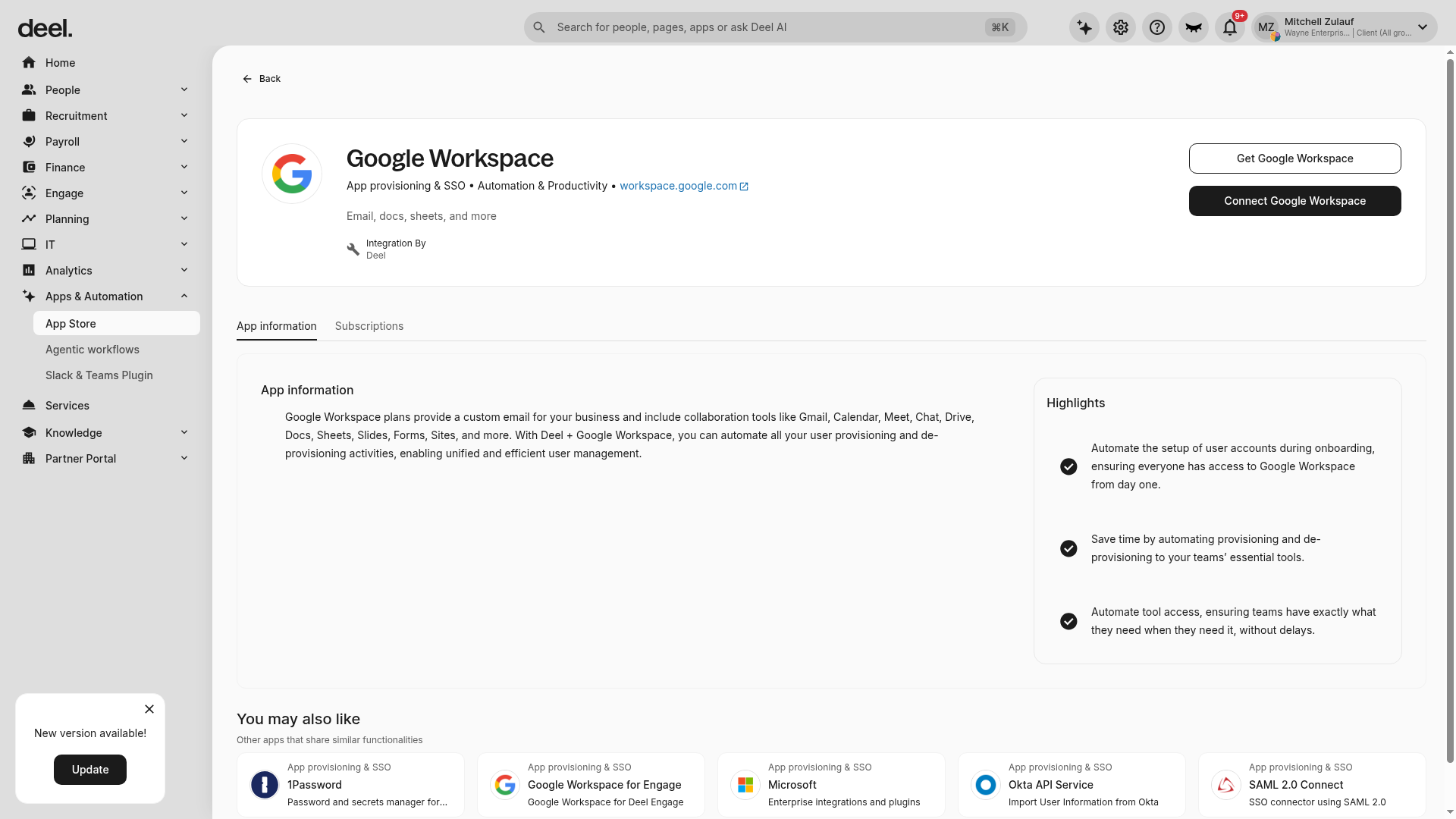The image size is (1456, 819).
Task: Open the 1Password card title
Action: [x=315, y=785]
